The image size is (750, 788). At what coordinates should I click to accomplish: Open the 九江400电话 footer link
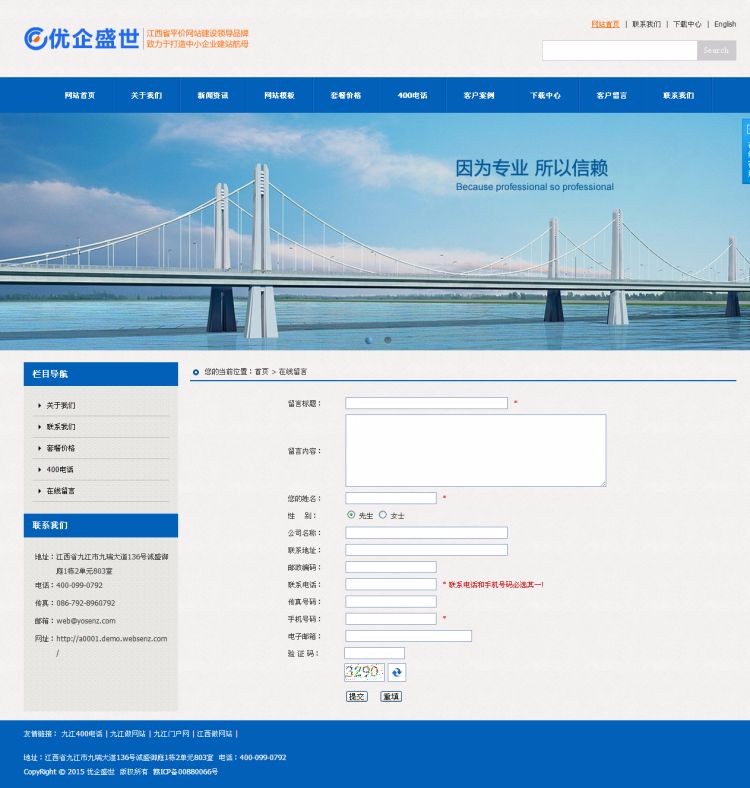[x=81, y=734]
